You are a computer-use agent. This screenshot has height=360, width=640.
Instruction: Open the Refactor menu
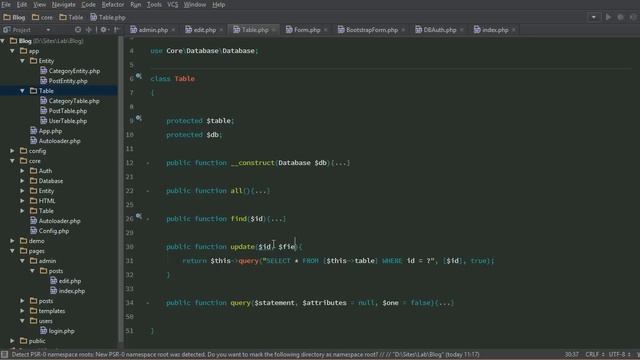pos(113,4)
